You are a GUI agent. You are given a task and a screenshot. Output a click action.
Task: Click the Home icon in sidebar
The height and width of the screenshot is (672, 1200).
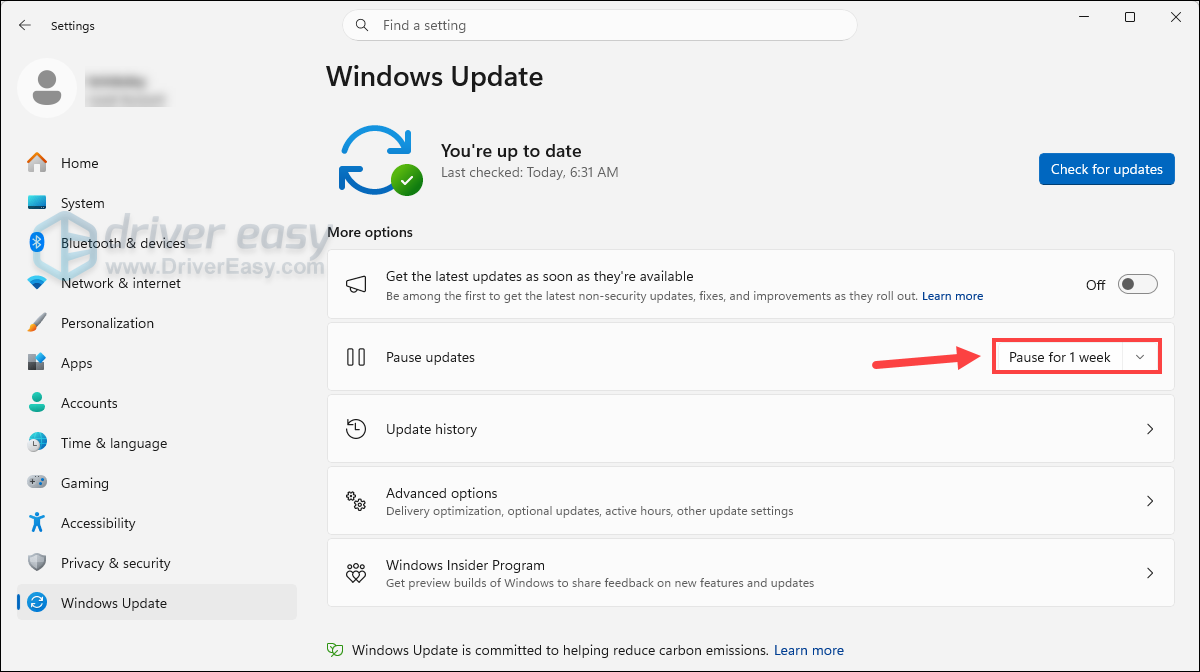click(x=37, y=163)
